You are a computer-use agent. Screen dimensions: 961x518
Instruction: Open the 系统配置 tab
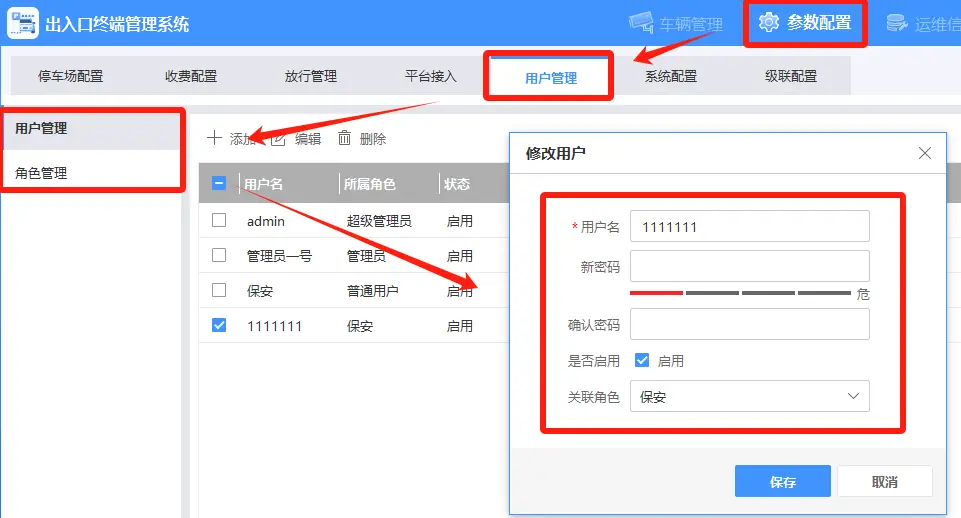(x=671, y=76)
